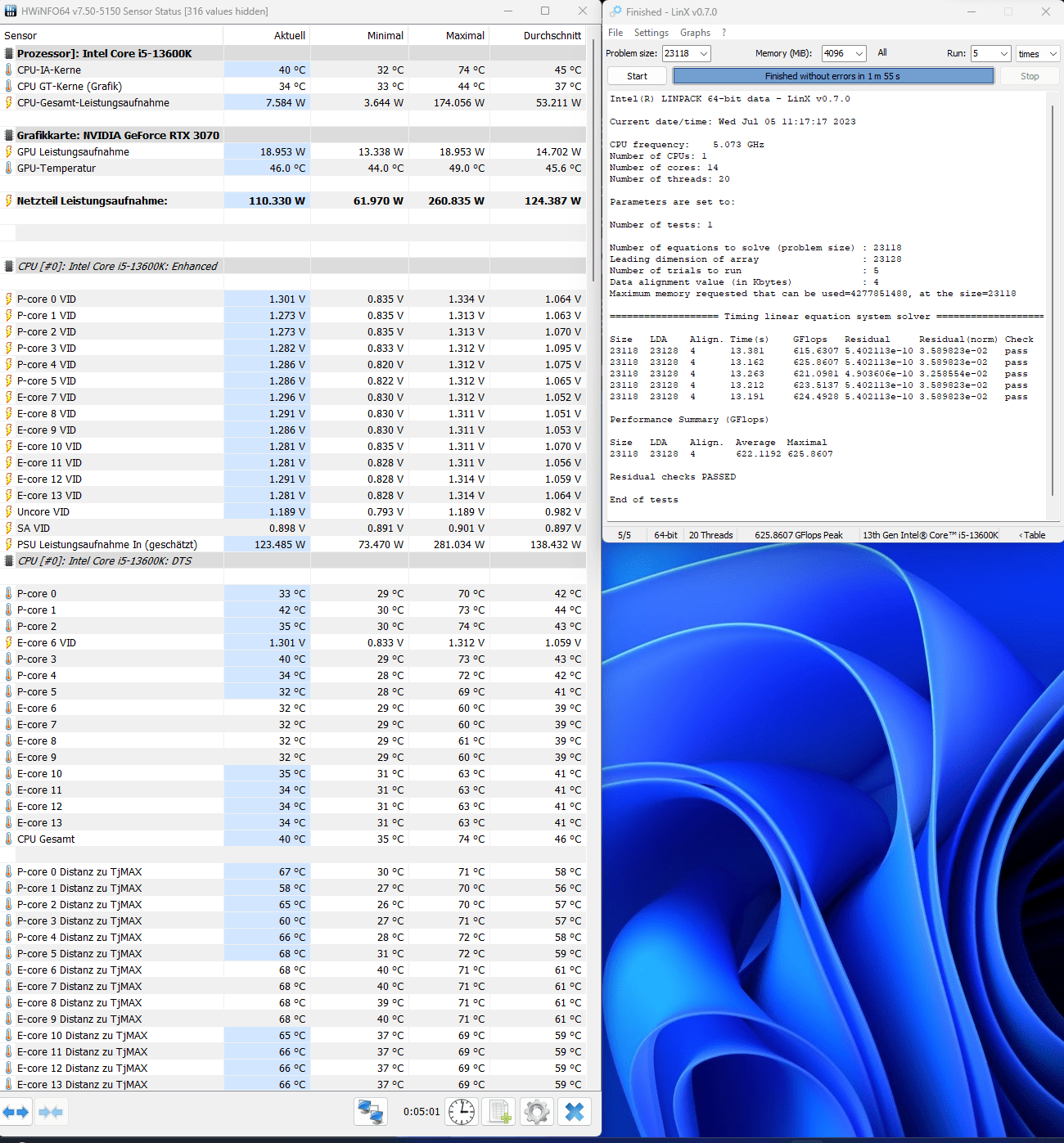Click the HWiNFO64 title bar app icon
1064x1143 pixels.
pyautogui.click(x=11, y=11)
